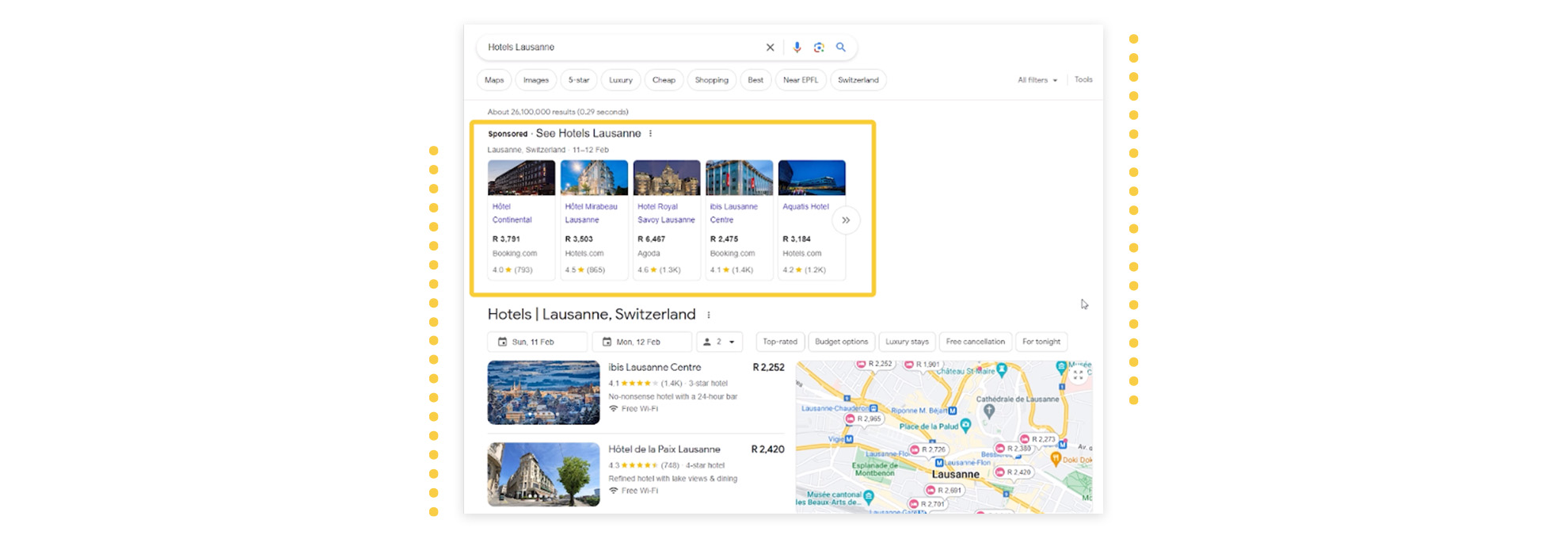This screenshot has height=539, width=1568.
Task: Open the Mon, 12 Feb check-out date field
Action: pos(642,342)
